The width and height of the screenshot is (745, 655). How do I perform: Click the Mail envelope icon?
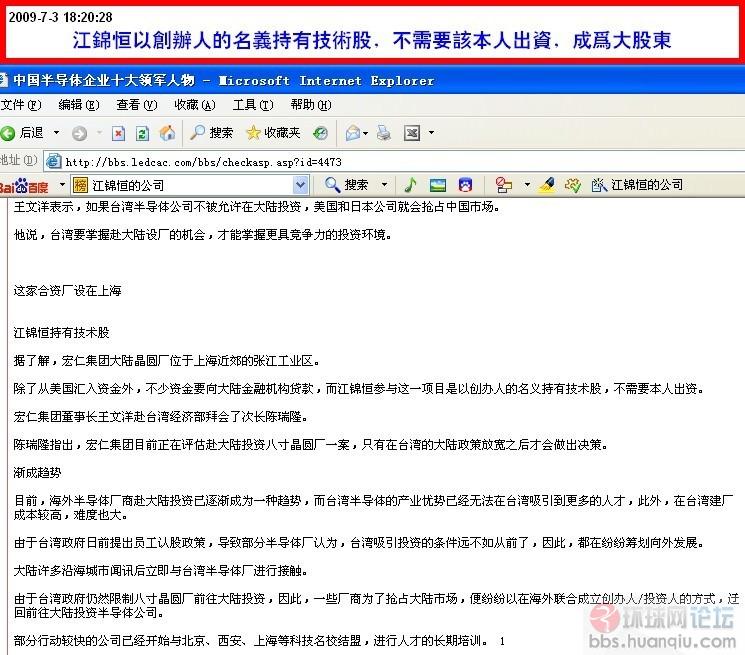point(353,133)
